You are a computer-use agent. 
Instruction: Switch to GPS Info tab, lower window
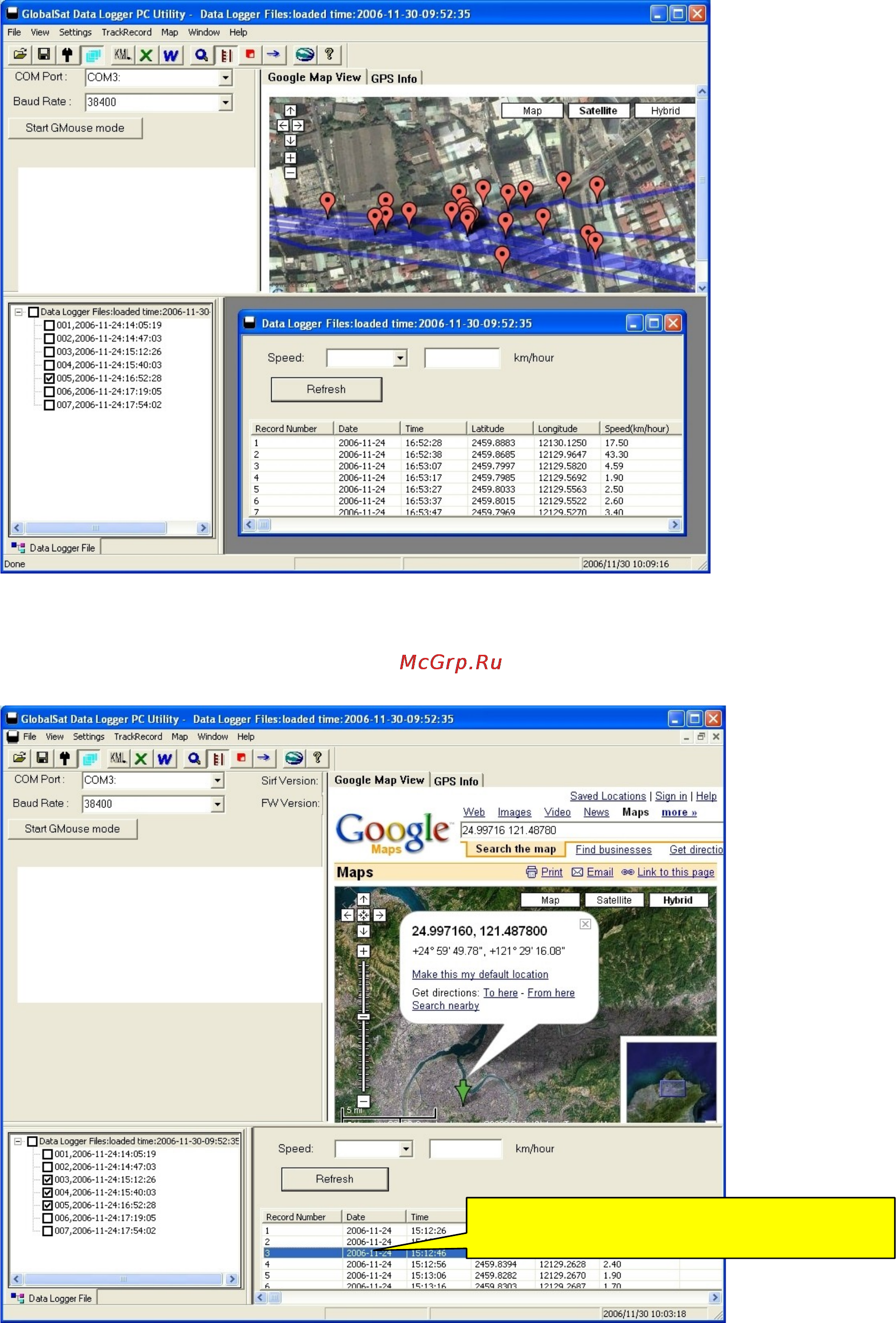click(456, 781)
